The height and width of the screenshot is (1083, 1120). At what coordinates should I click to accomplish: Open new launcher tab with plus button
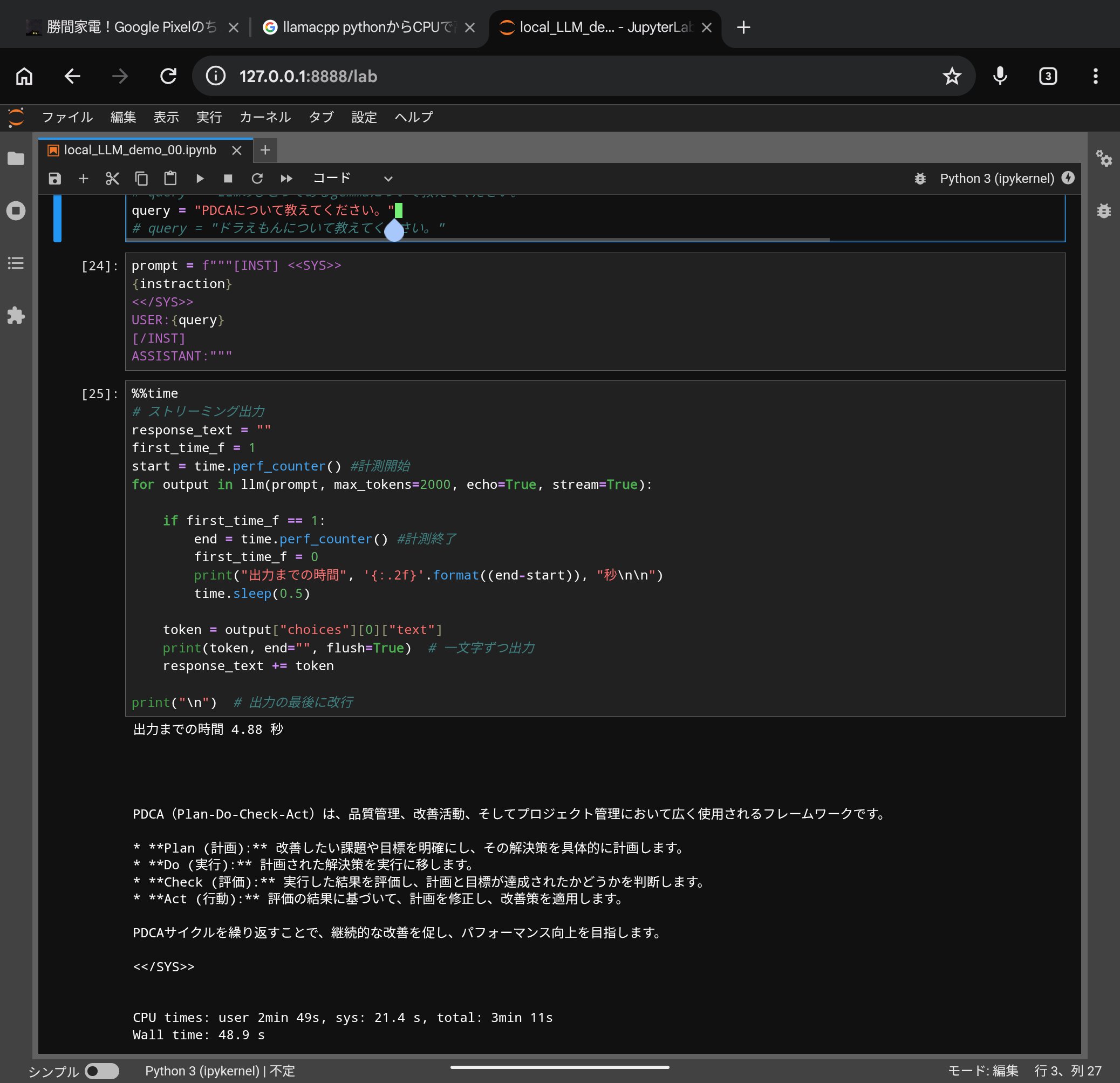(x=265, y=151)
